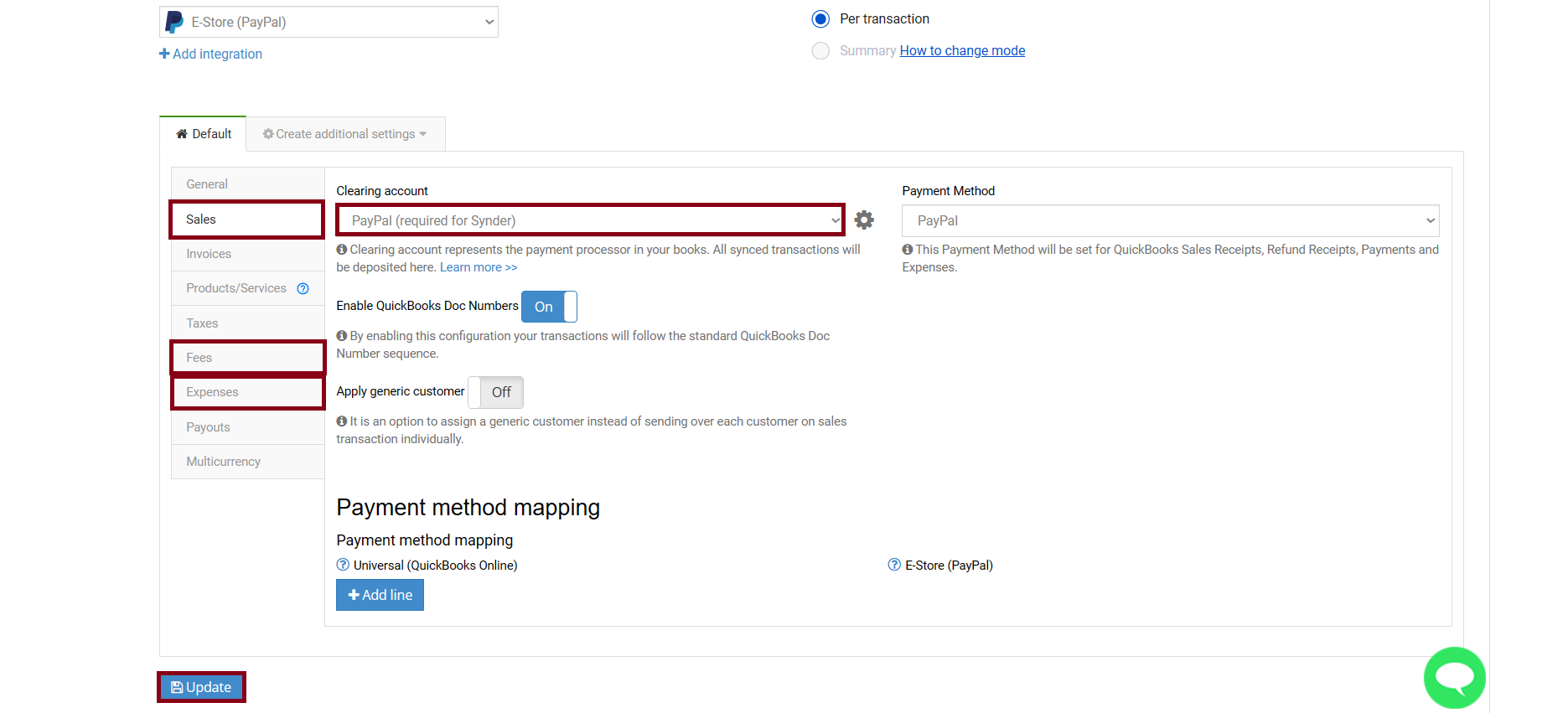
Task: Click Universal (QuickBooks Online) help icon
Action: point(343,565)
